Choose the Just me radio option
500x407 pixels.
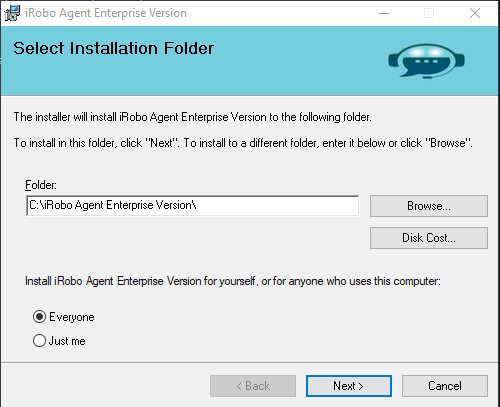pos(39,340)
